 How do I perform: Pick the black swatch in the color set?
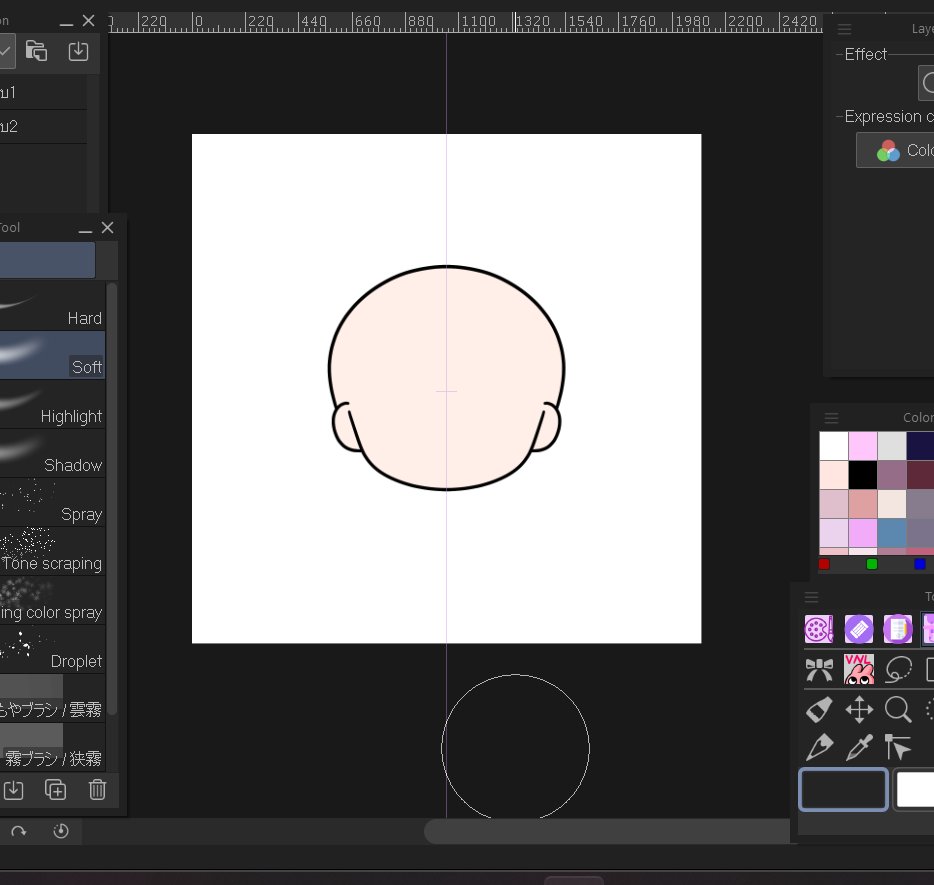tap(863, 475)
